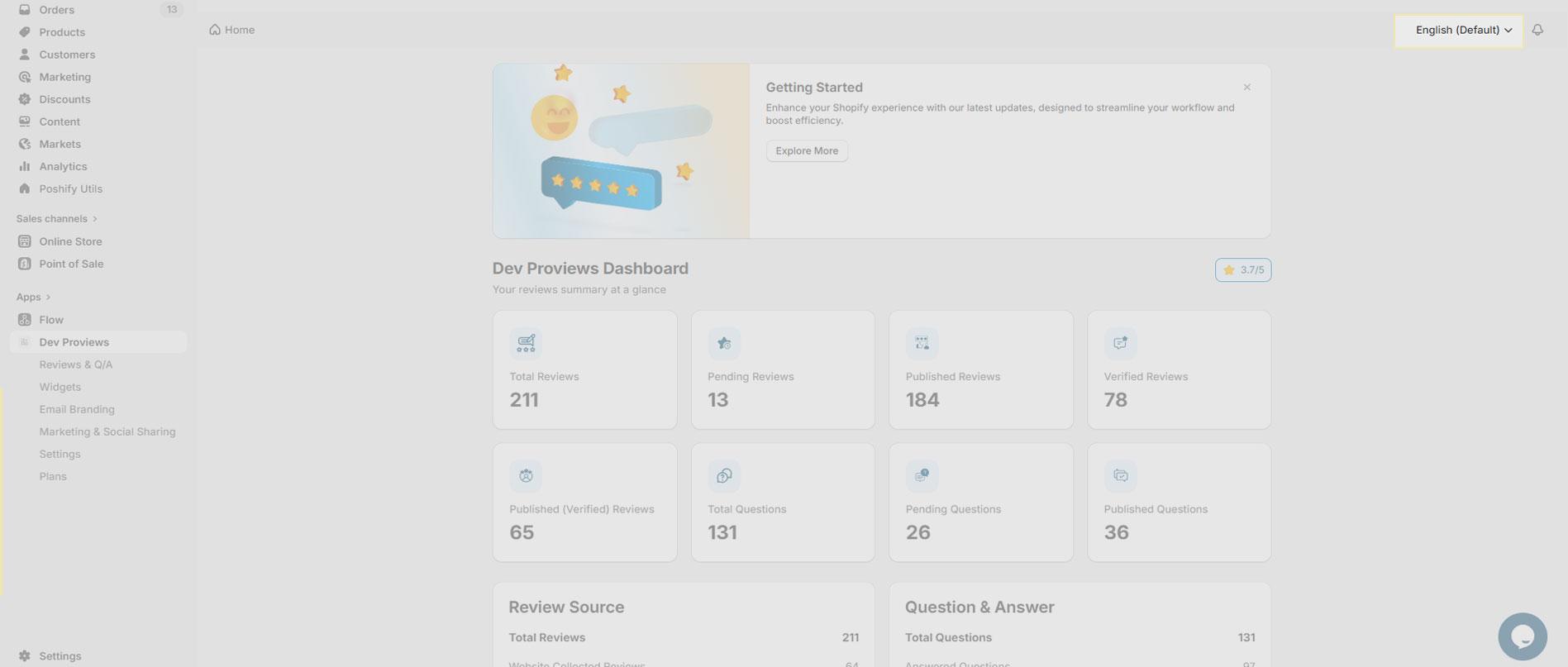This screenshot has width=1568, height=667.
Task: Click the Published Questions card icon
Action: tap(1120, 476)
